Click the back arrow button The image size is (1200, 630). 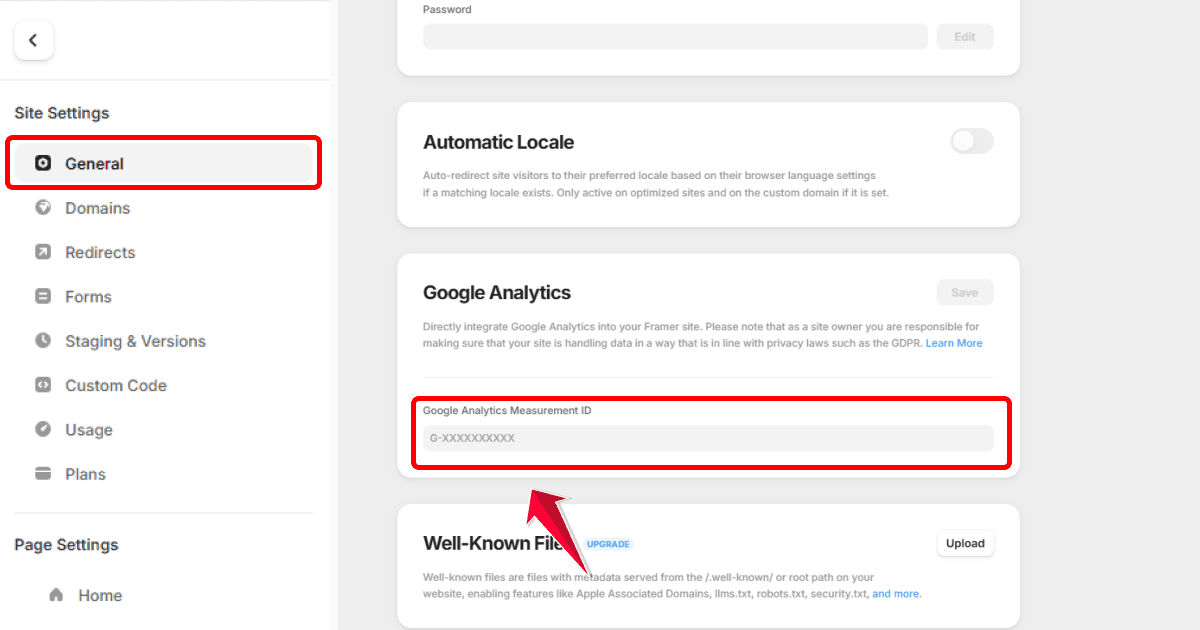[34, 40]
